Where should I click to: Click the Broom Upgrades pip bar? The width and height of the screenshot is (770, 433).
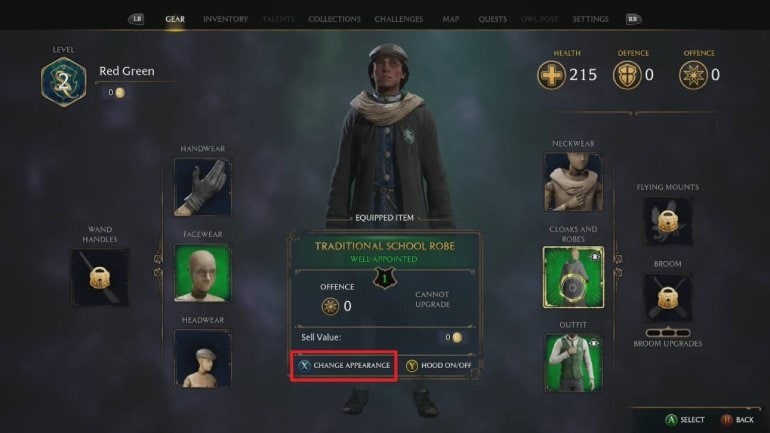tap(667, 332)
